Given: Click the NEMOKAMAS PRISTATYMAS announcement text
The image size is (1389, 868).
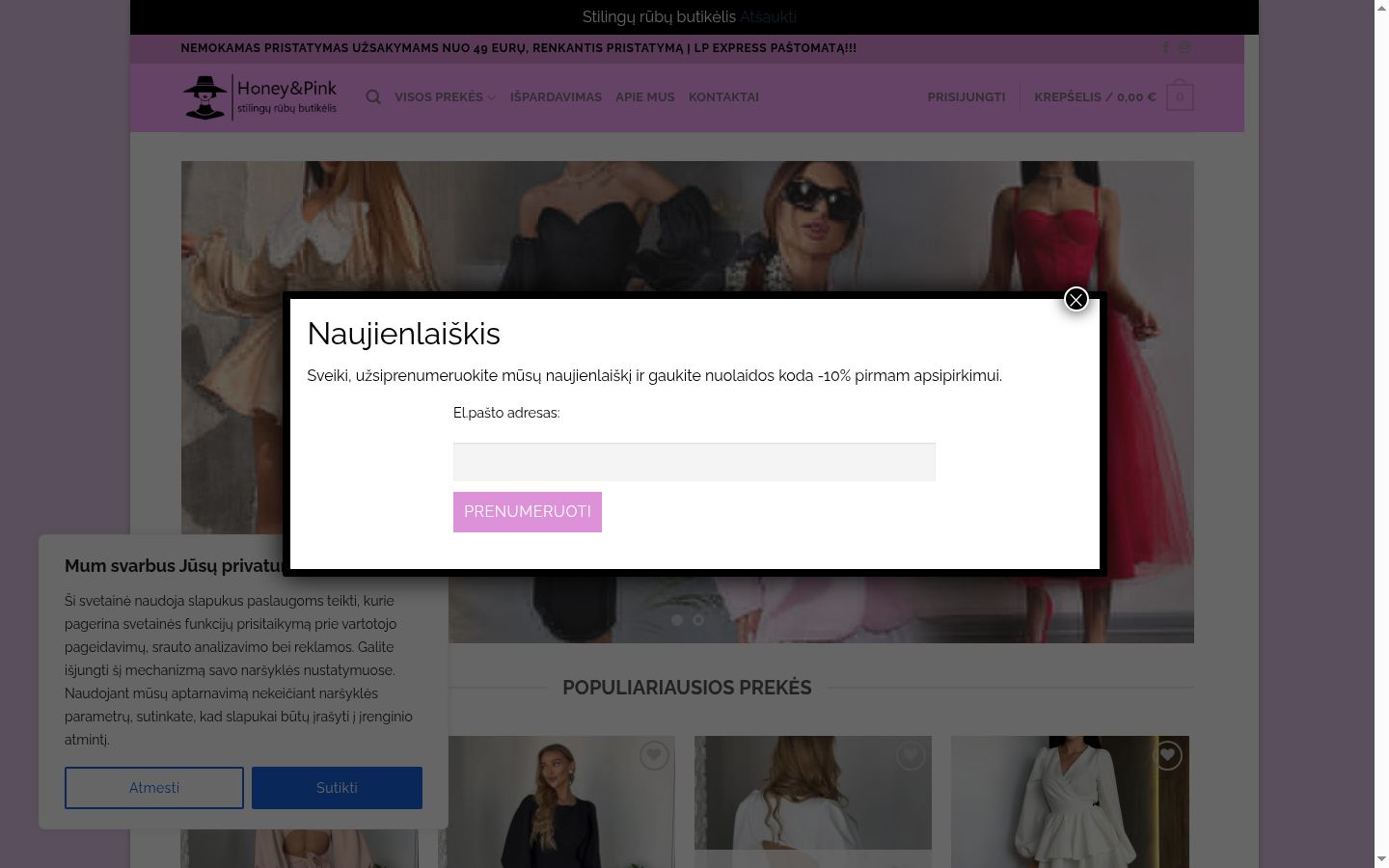Looking at the screenshot, I should tap(518, 48).
